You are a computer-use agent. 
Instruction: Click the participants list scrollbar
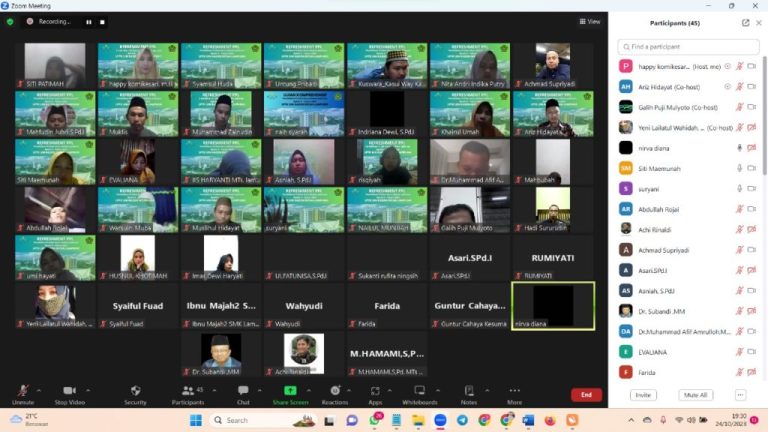click(x=765, y=115)
